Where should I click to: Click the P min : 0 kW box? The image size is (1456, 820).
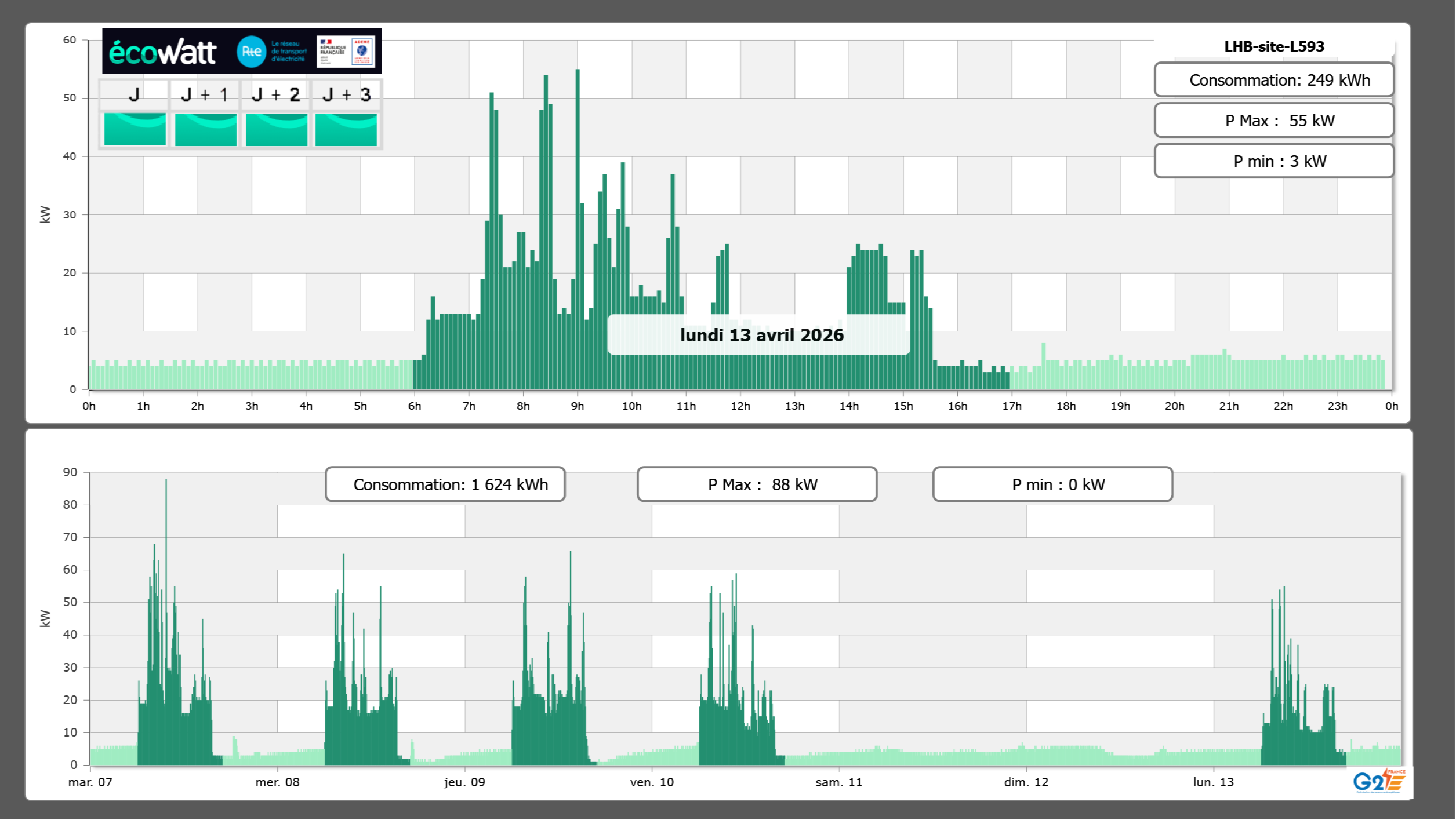tap(1052, 484)
